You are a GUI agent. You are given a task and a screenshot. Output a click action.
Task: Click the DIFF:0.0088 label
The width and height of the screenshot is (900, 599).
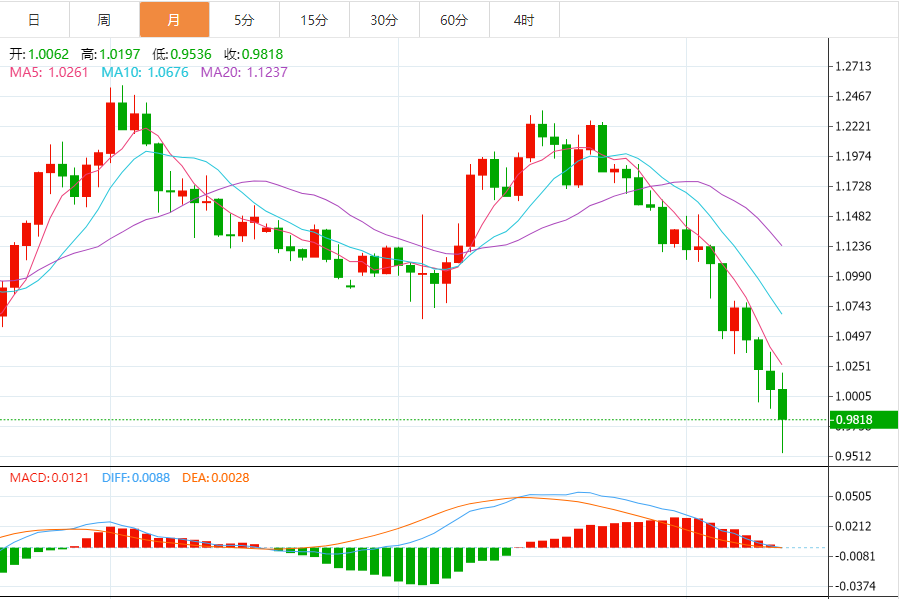136,478
